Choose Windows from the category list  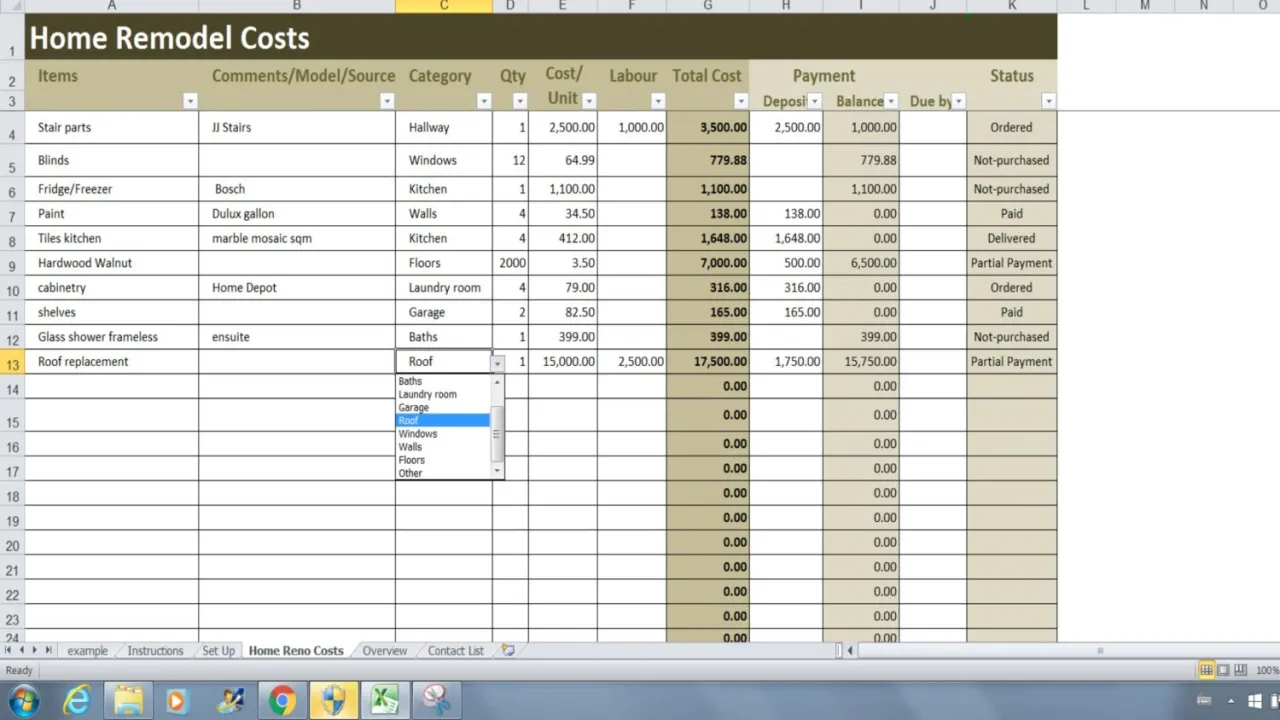point(418,434)
